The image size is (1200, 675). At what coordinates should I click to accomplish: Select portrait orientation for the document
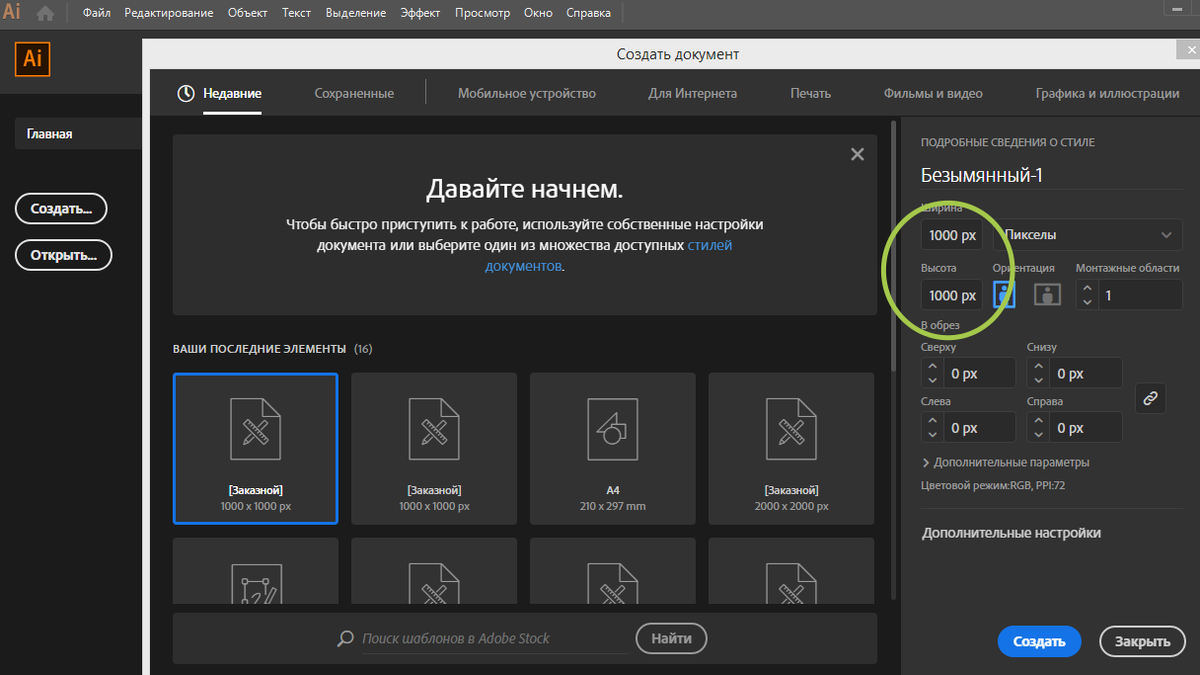coord(1004,294)
